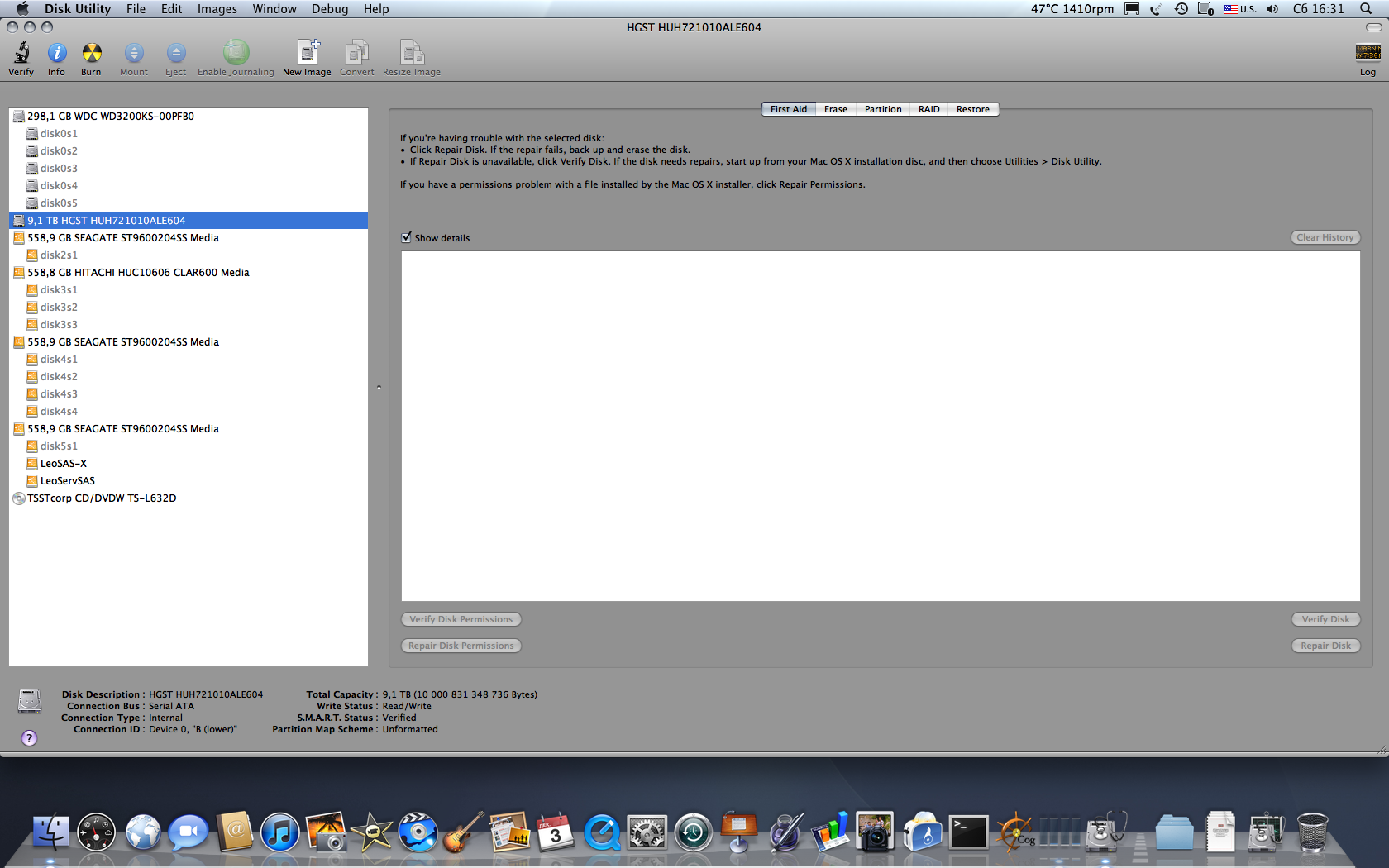
Task: Open GarageBand from the Dock
Action: (x=464, y=832)
